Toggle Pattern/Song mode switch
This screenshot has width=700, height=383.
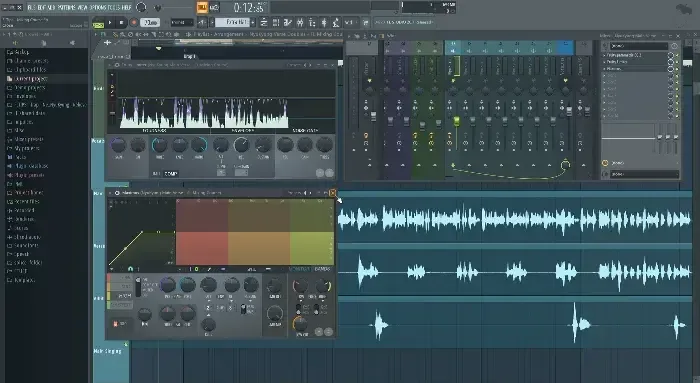[98, 22]
